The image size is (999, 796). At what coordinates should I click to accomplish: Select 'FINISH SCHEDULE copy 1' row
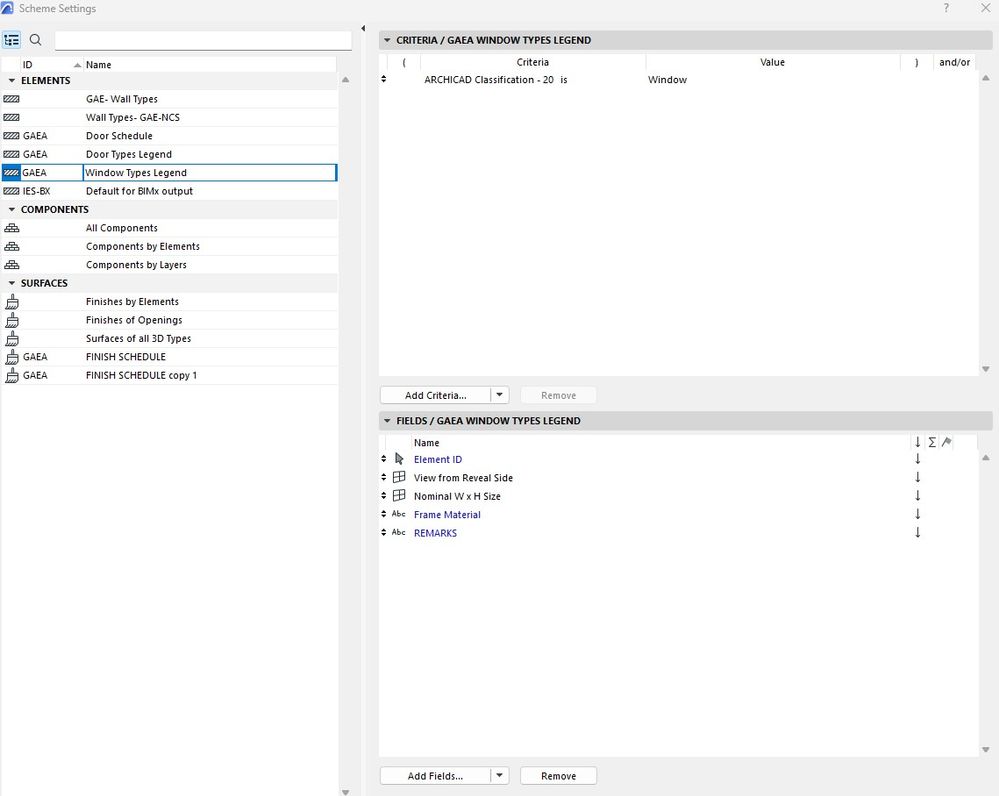[169, 376]
